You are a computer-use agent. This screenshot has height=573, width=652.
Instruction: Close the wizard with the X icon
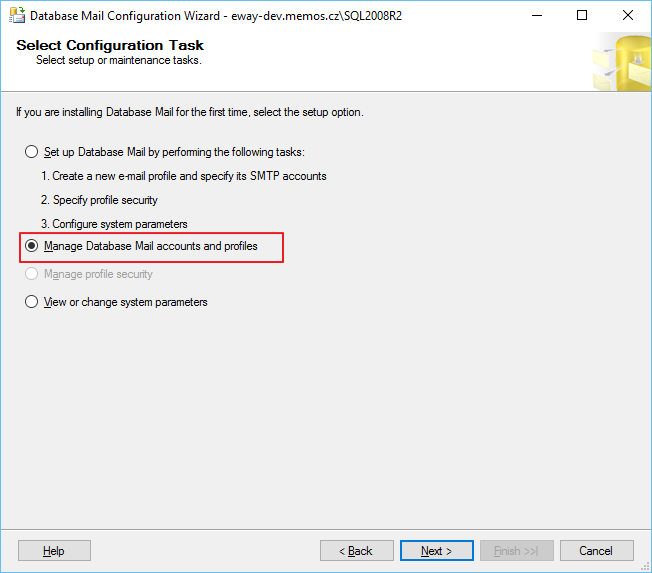[x=627, y=15]
